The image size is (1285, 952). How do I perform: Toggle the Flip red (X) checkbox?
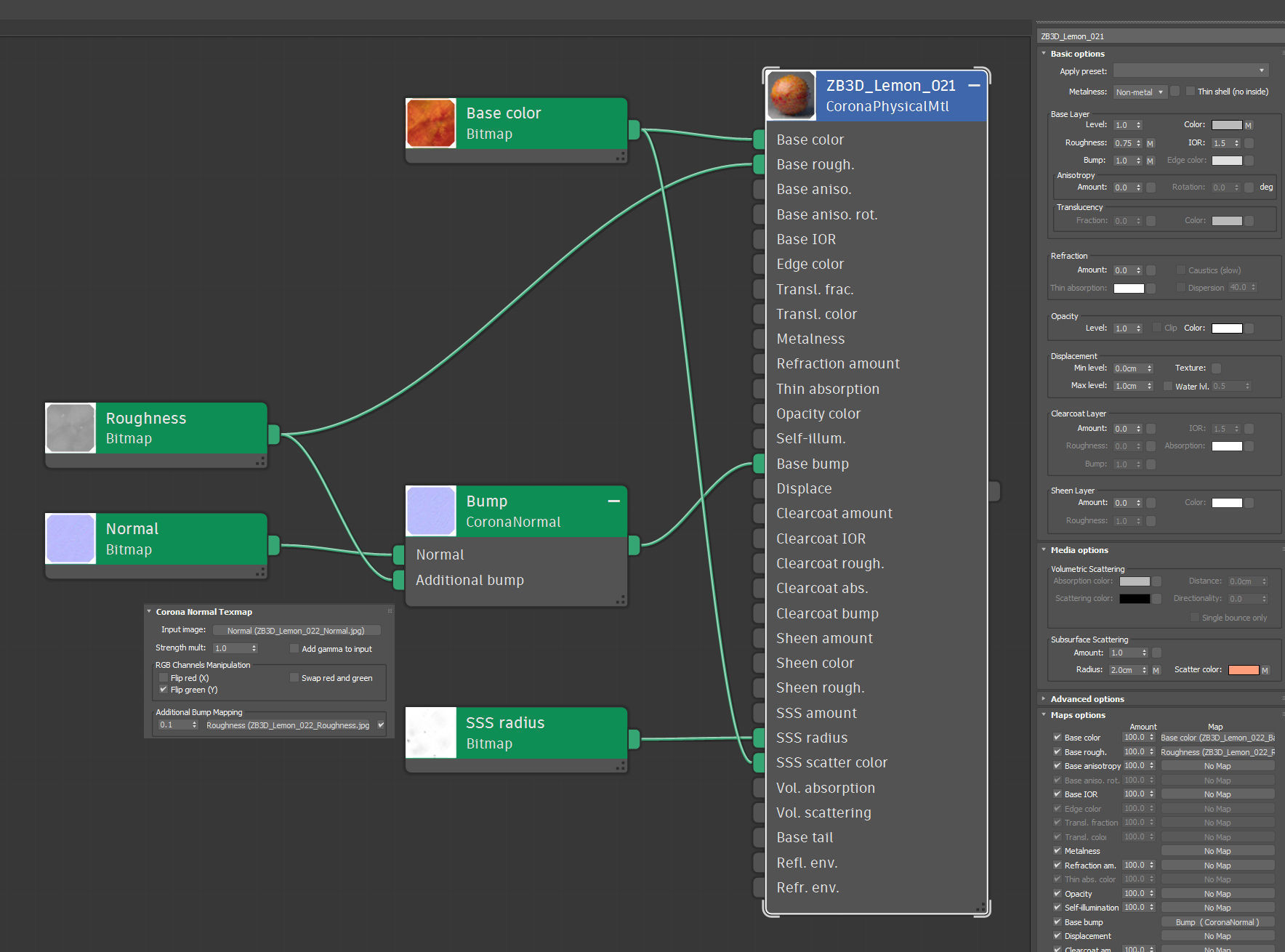pos(164,677)
